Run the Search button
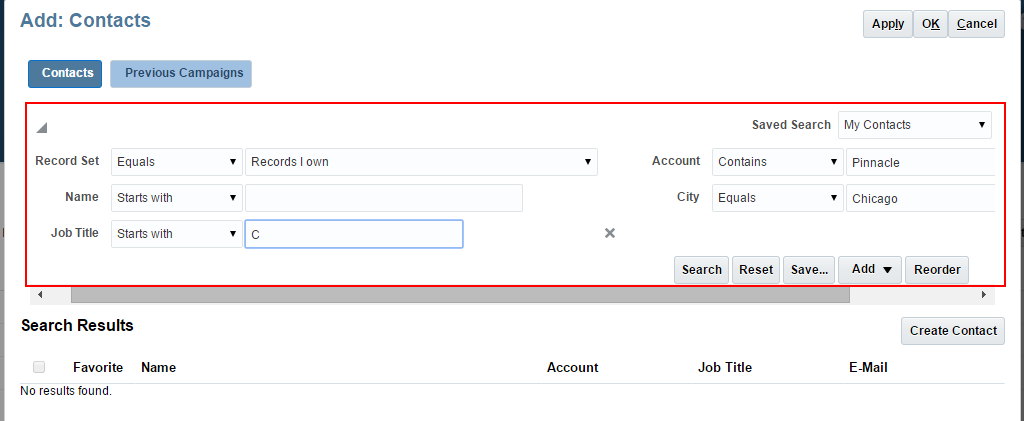 click(701, 270)
